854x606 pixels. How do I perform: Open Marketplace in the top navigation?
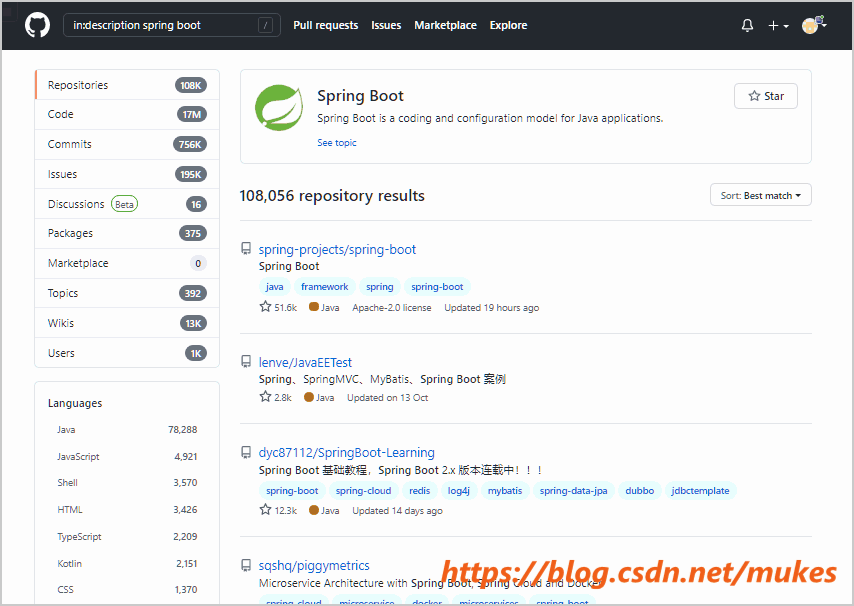tap(445, 25)
